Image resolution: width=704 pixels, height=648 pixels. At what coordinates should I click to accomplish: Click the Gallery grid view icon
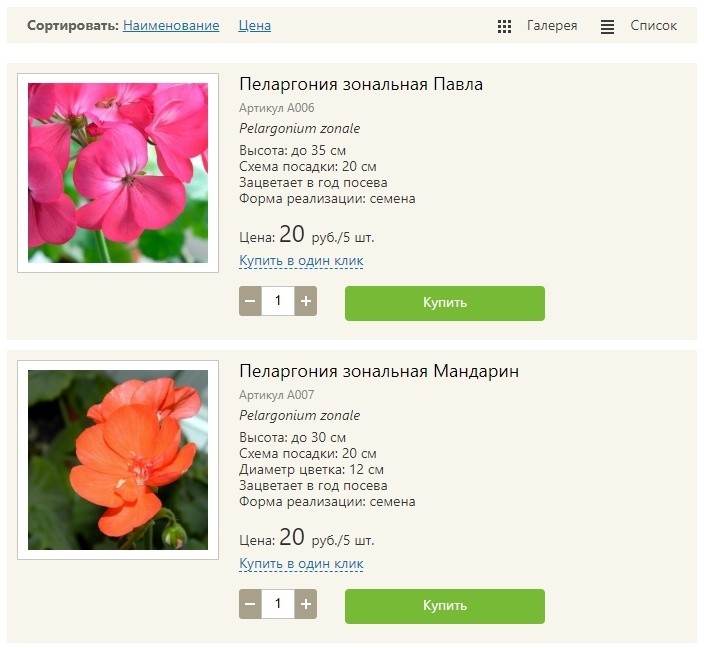coord(504,26)
